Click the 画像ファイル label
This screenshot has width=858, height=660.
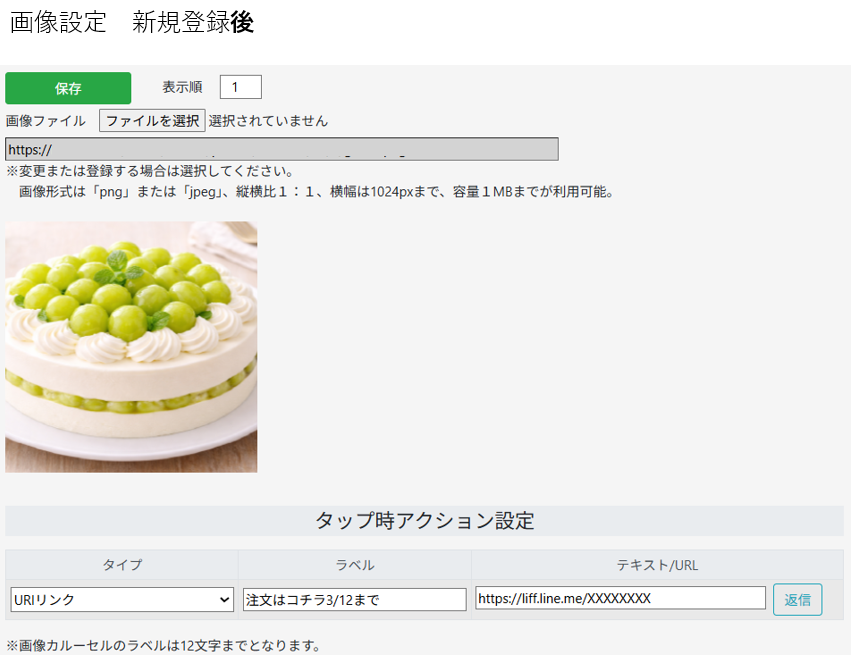click(x=45, y=120)
